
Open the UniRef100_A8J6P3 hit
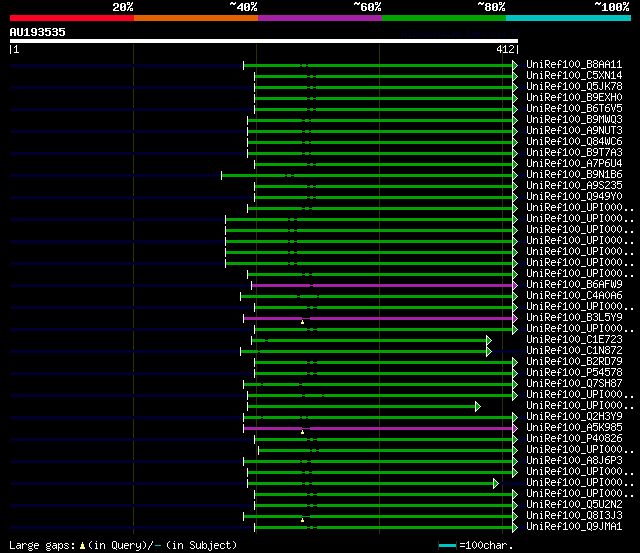tap(574, 461)
